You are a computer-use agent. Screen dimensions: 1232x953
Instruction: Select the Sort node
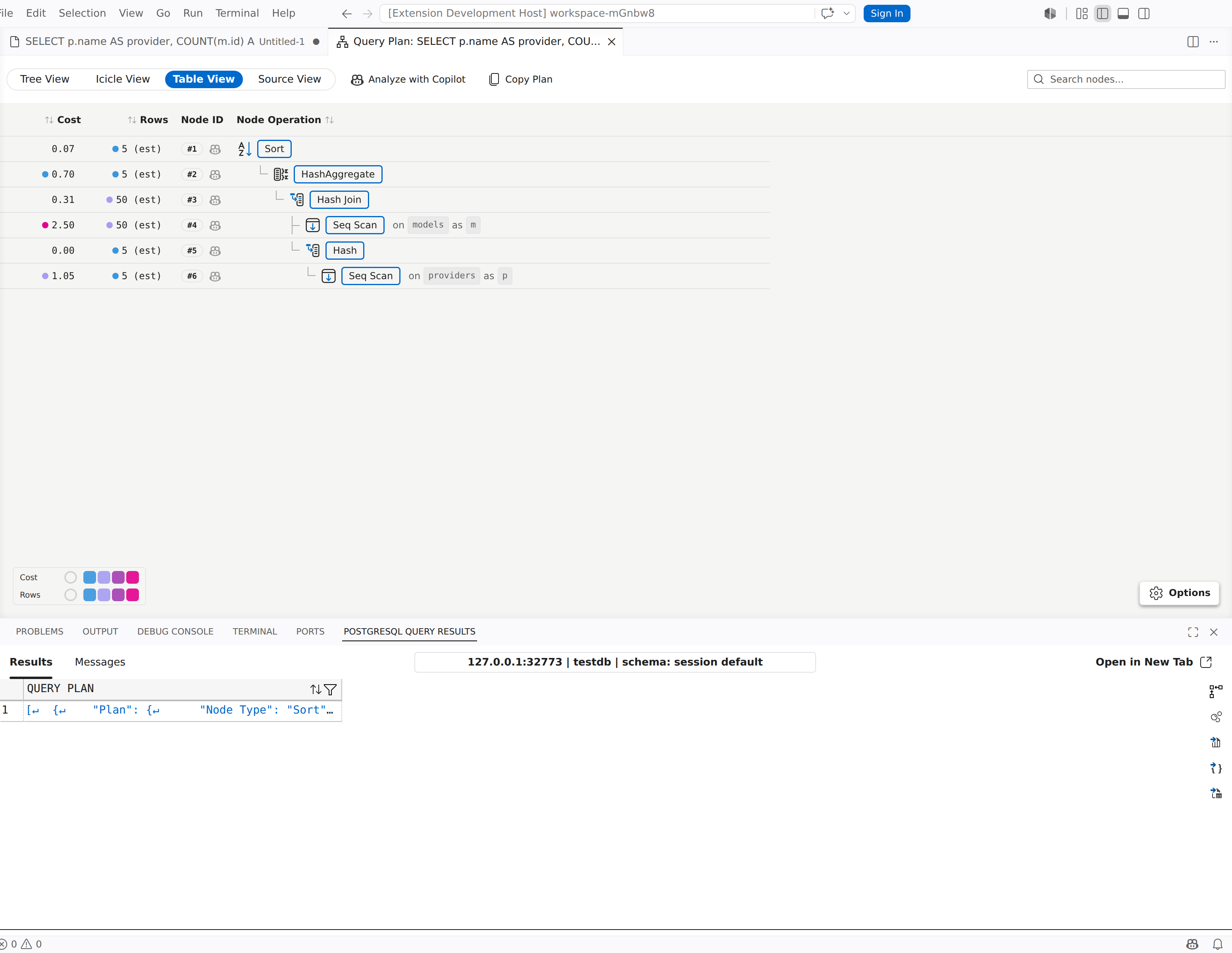(x=274, y=149)
